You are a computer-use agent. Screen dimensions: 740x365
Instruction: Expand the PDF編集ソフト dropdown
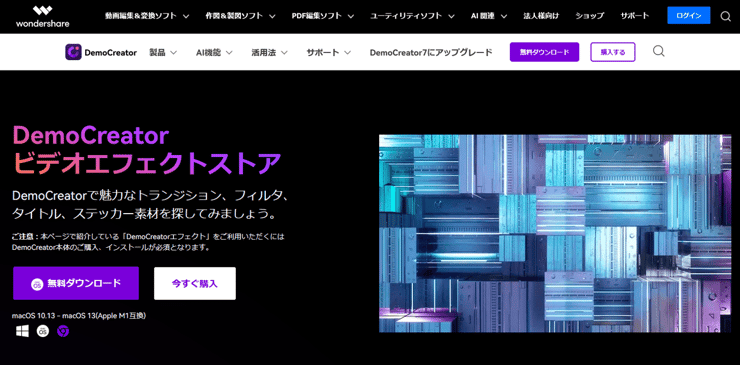coord(323,16)
